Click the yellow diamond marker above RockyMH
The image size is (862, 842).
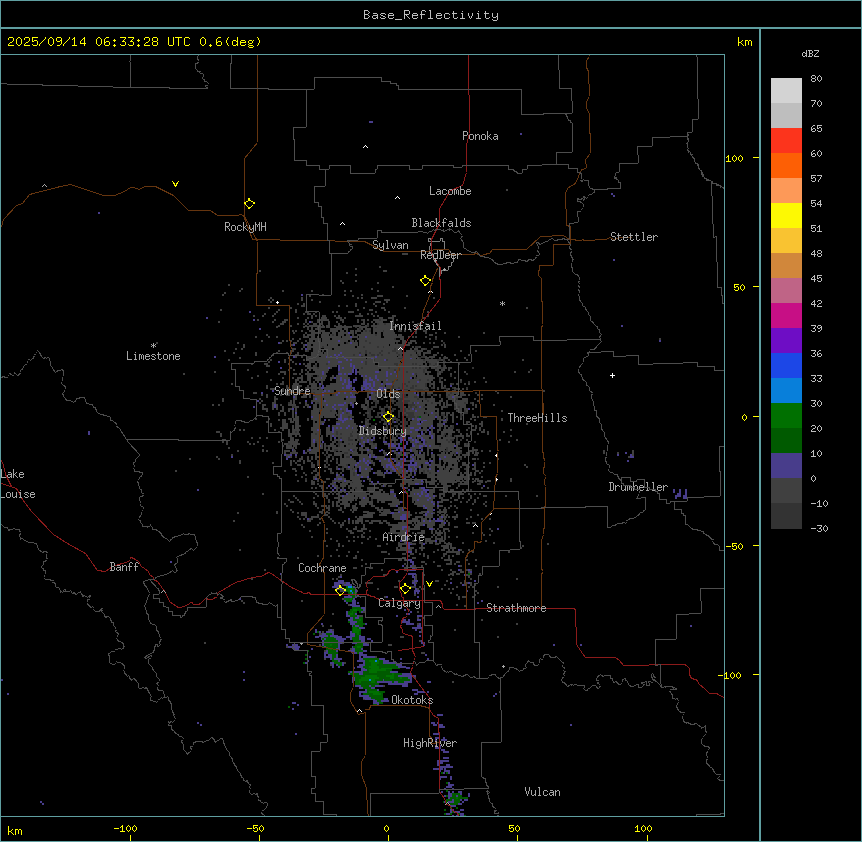(x=249, y=204)
